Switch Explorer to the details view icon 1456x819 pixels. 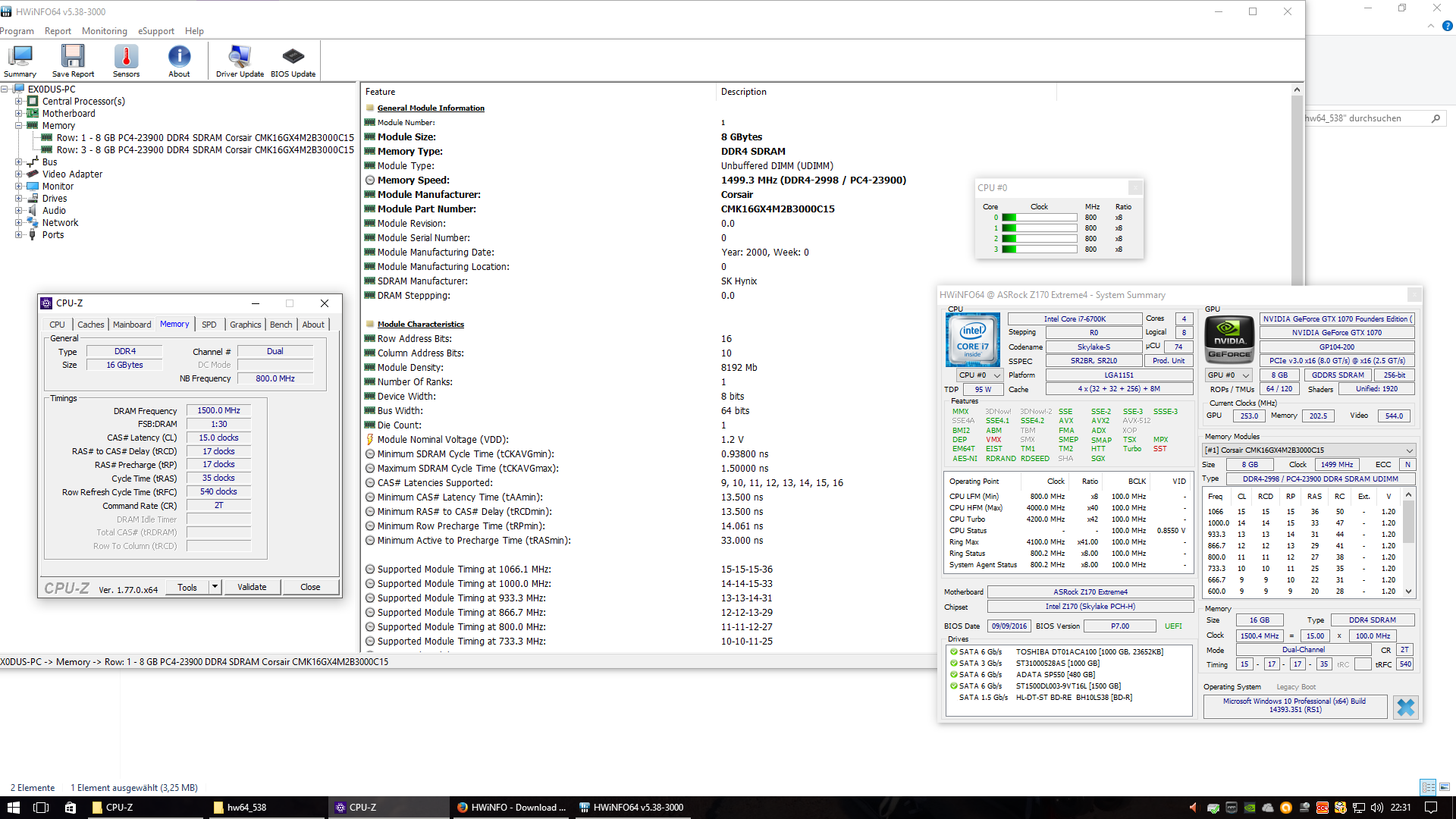(1428, 787)
